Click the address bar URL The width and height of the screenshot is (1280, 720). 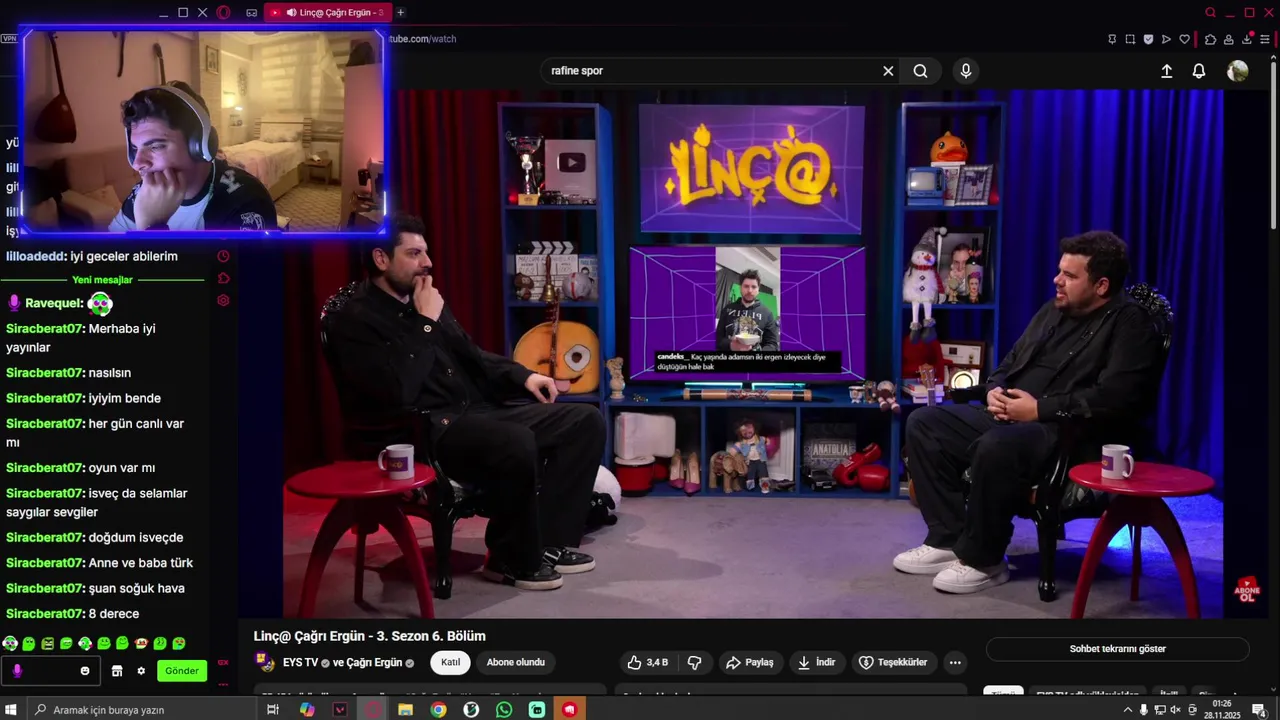pyautogui.click(x=422, y=39)
